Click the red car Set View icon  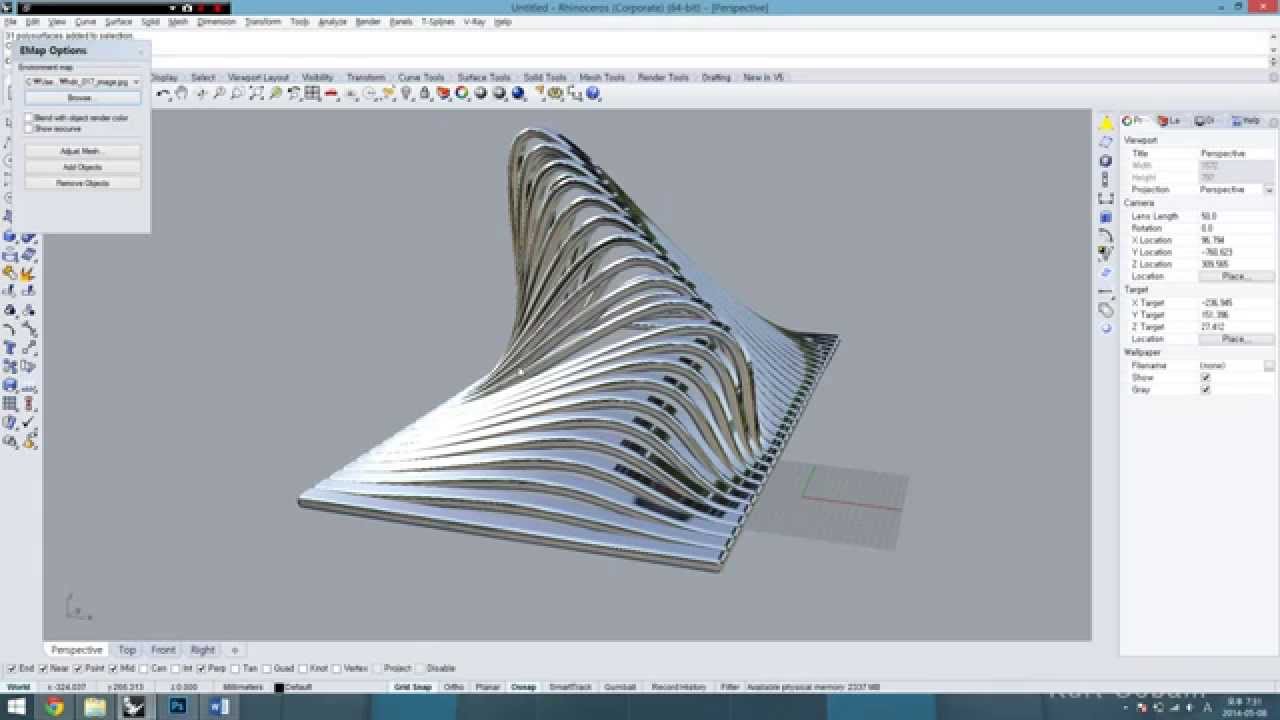pyautogui.click(x=331, y=93)
